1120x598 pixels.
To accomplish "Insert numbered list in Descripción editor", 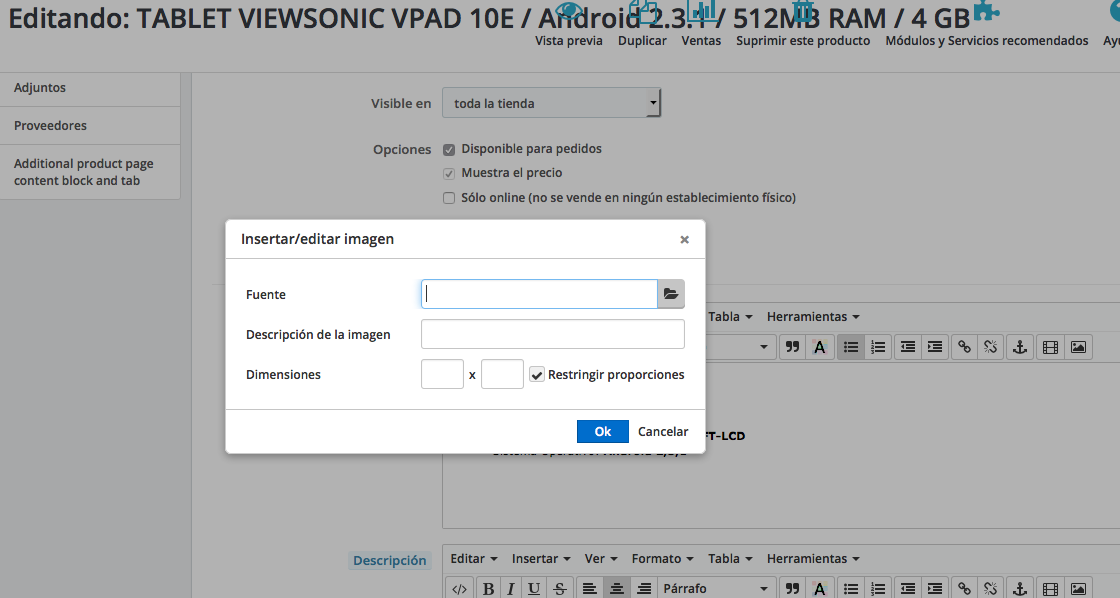I will pos(878,589).
